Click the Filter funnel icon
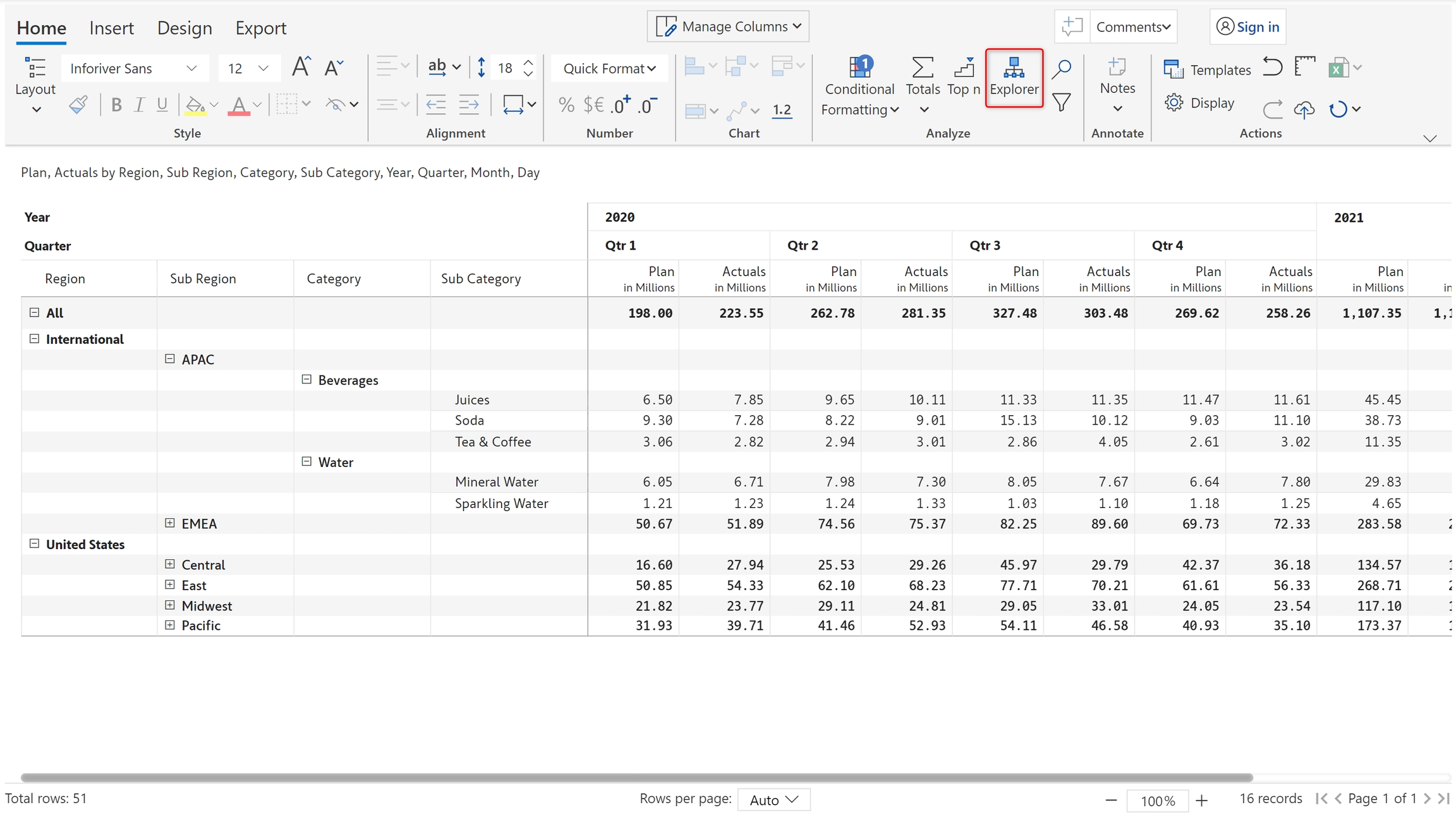The height and width of the screenshot is (817, 1456). [1062, 102]
